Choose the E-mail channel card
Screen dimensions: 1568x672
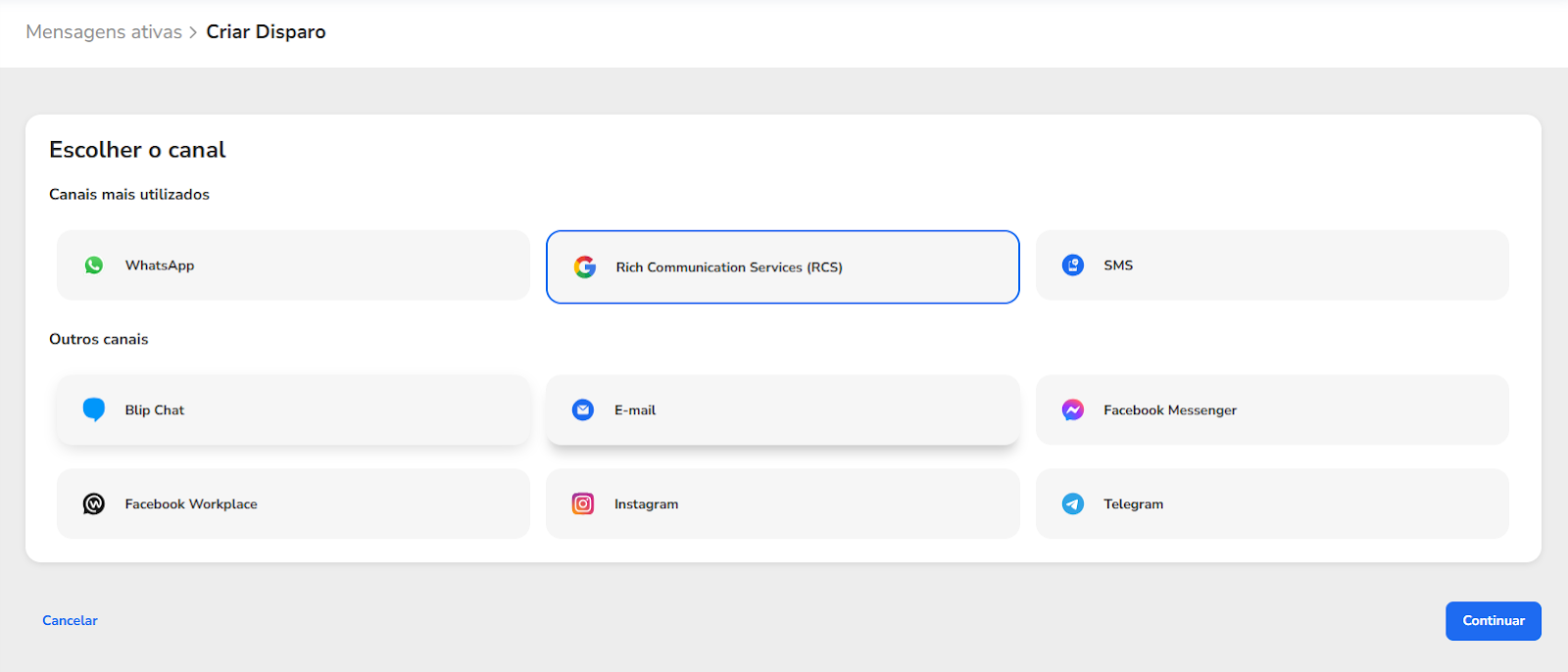pyautogui.click(x=782, y=409)
